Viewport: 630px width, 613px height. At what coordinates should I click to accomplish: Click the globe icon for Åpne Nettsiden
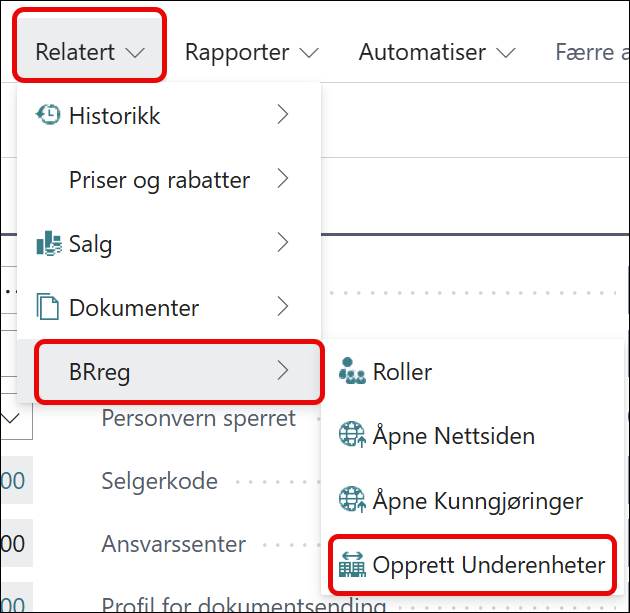352,436
